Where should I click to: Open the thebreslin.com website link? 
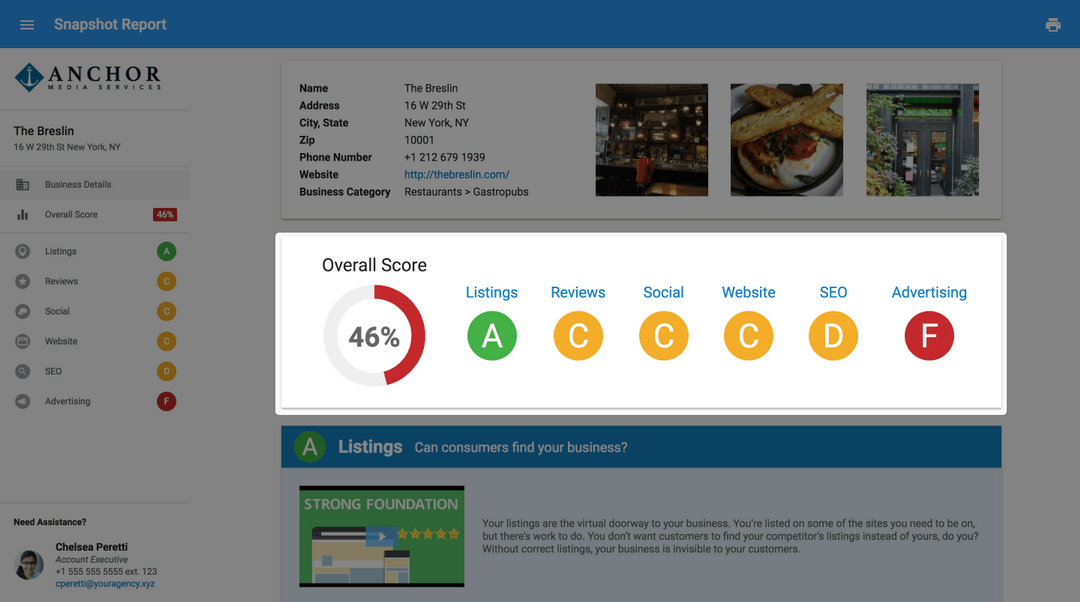pos(456,174)
